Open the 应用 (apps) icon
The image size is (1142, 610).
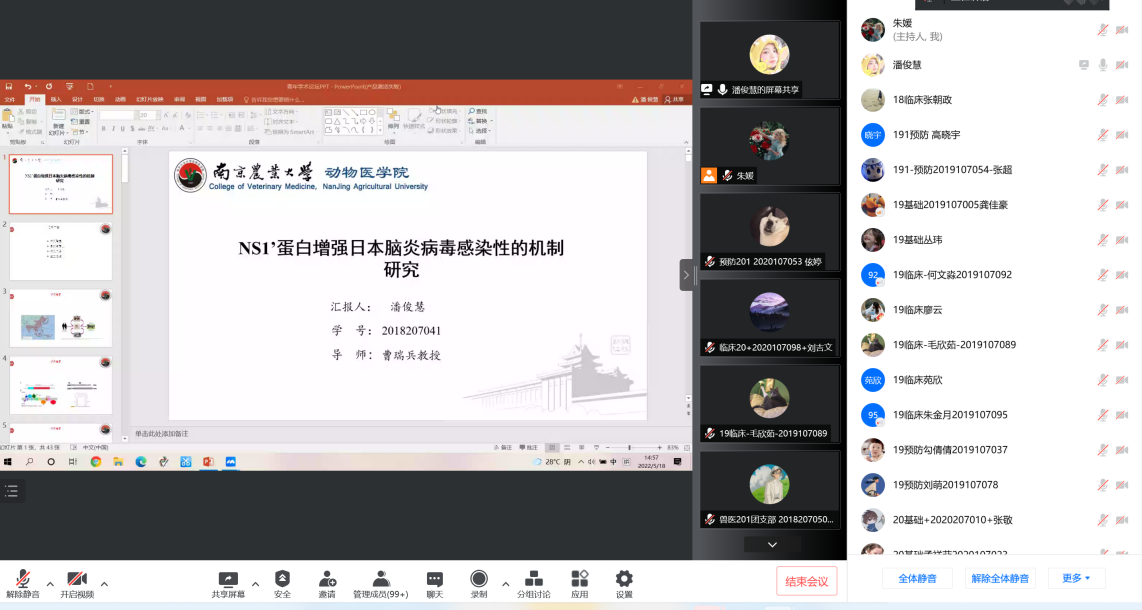(x=580, y=583)
